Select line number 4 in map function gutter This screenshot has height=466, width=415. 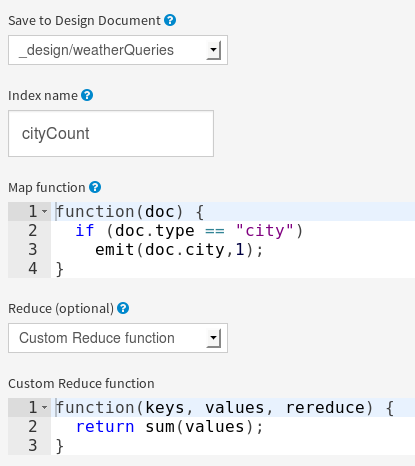(x=32, y=269)
